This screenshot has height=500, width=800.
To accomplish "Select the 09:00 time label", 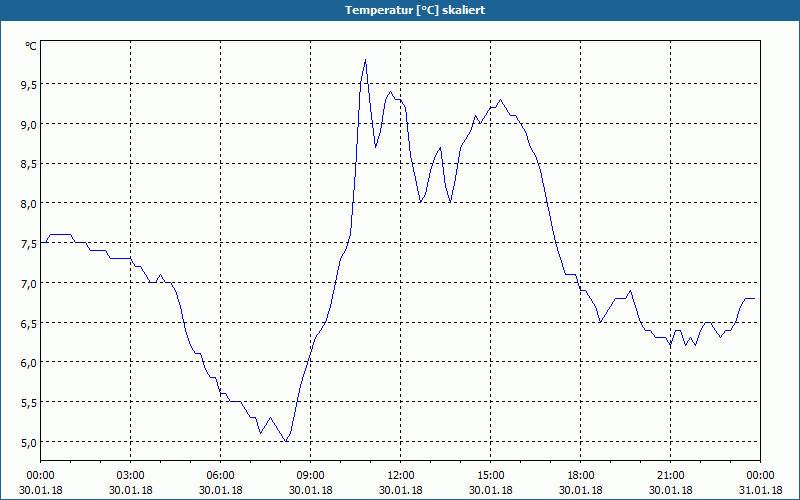I will 310,476.
